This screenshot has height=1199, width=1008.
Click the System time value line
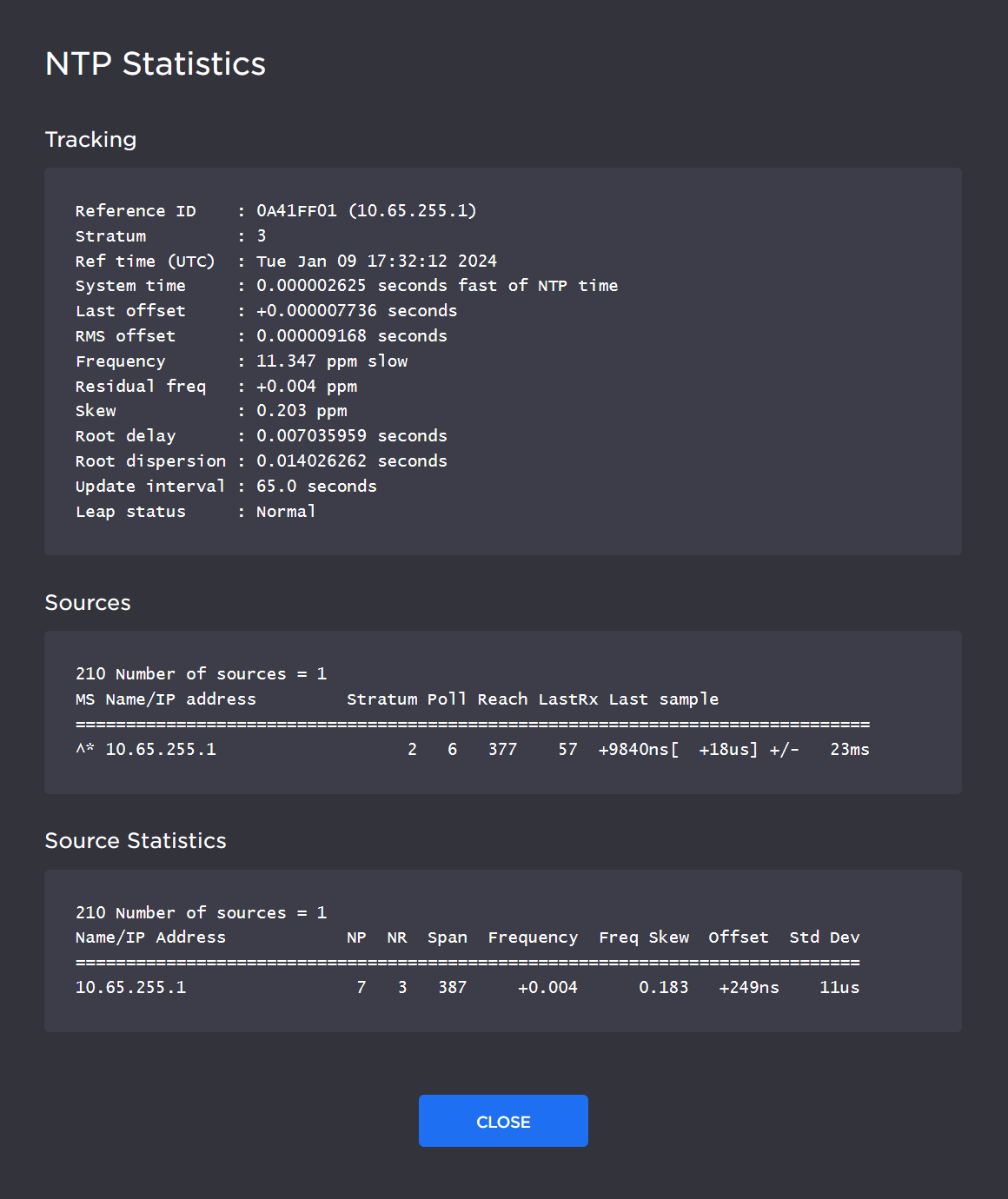point(436,286)
